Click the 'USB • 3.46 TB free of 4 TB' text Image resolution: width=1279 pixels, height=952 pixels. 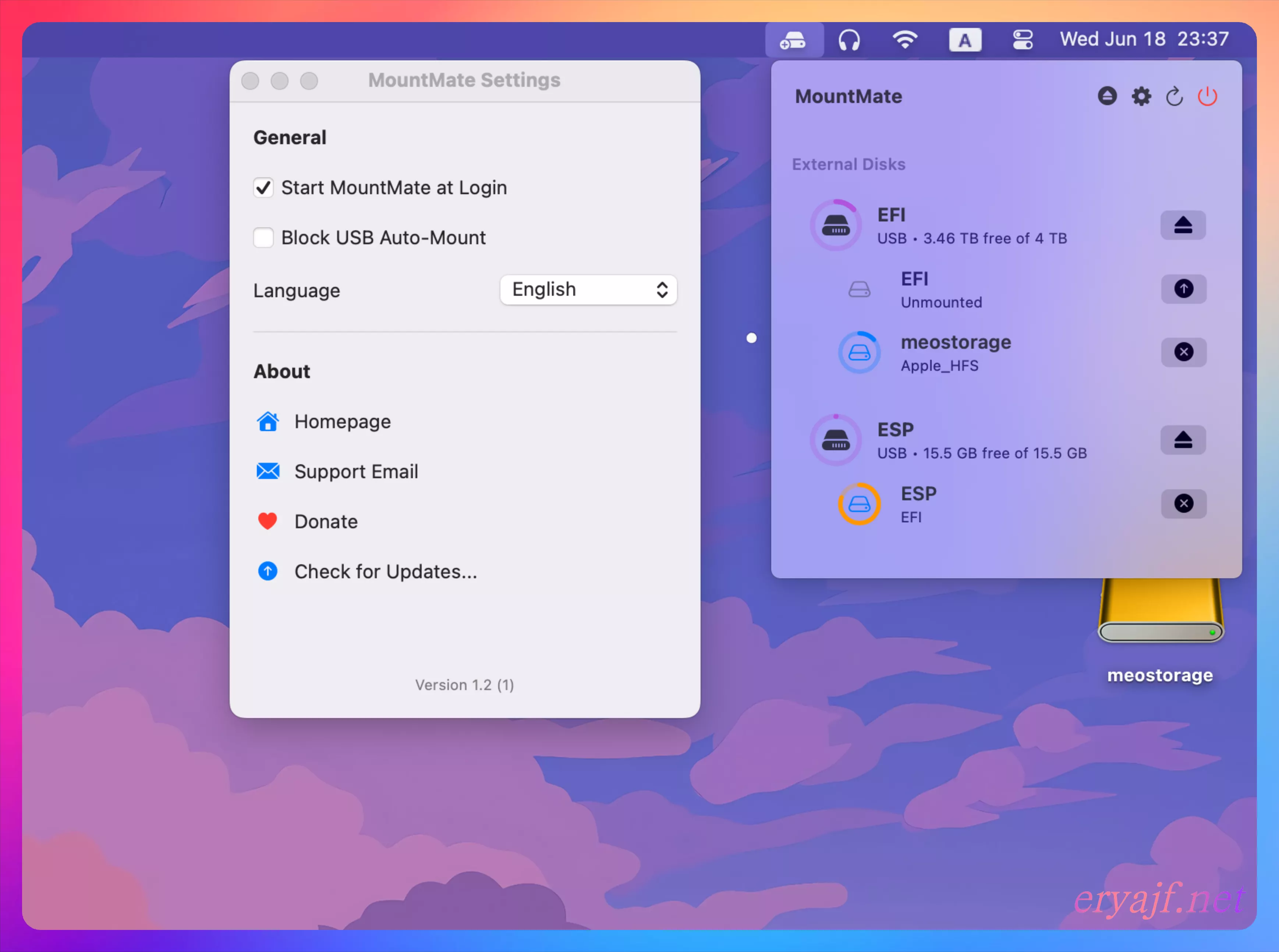[972, 238]
